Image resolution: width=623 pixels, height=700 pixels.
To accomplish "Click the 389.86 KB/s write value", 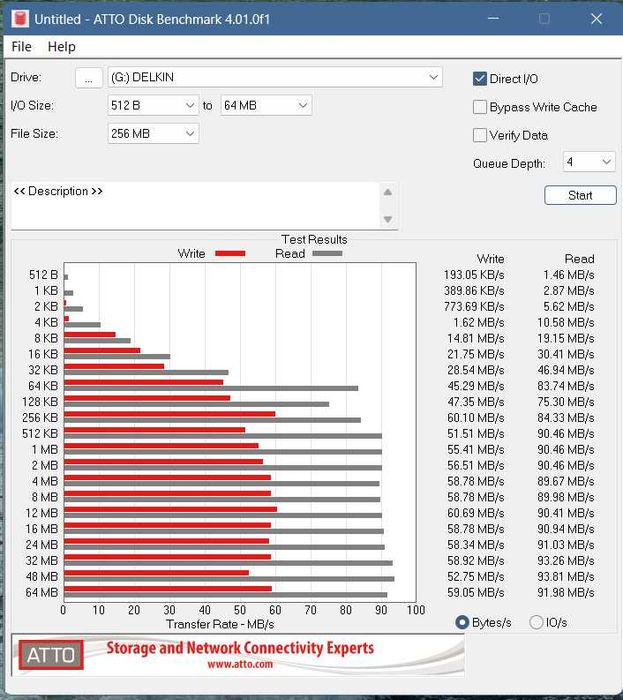I will 474,291.
